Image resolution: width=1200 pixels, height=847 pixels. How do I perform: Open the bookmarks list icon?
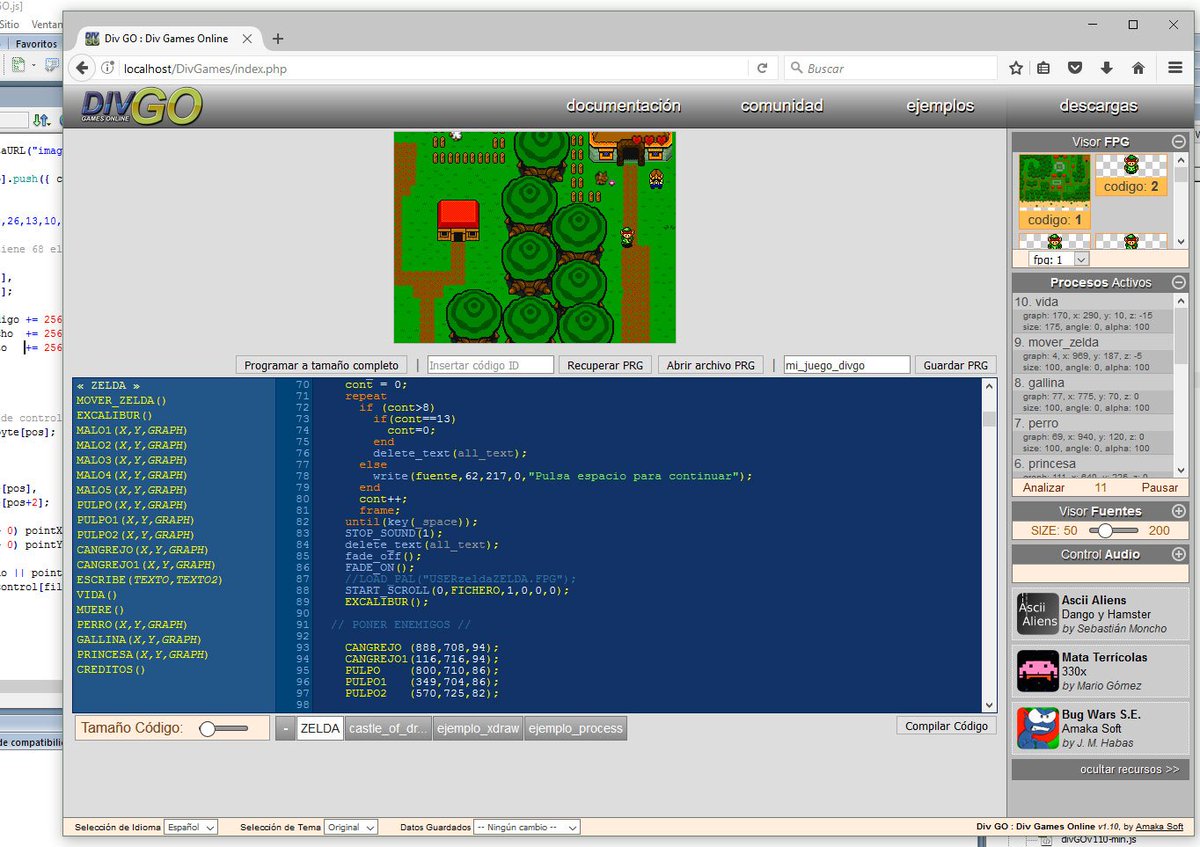point(1043,68)
